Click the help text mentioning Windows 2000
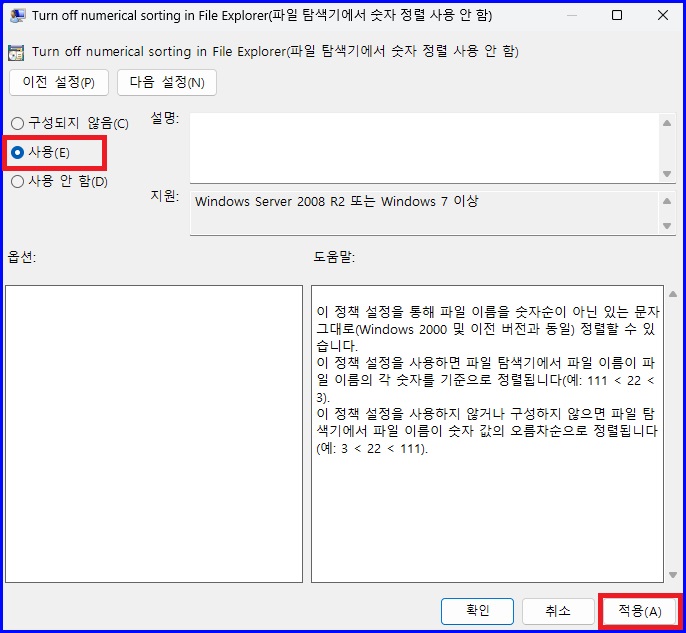Screen dimensions: 686x633 [487, 329]
